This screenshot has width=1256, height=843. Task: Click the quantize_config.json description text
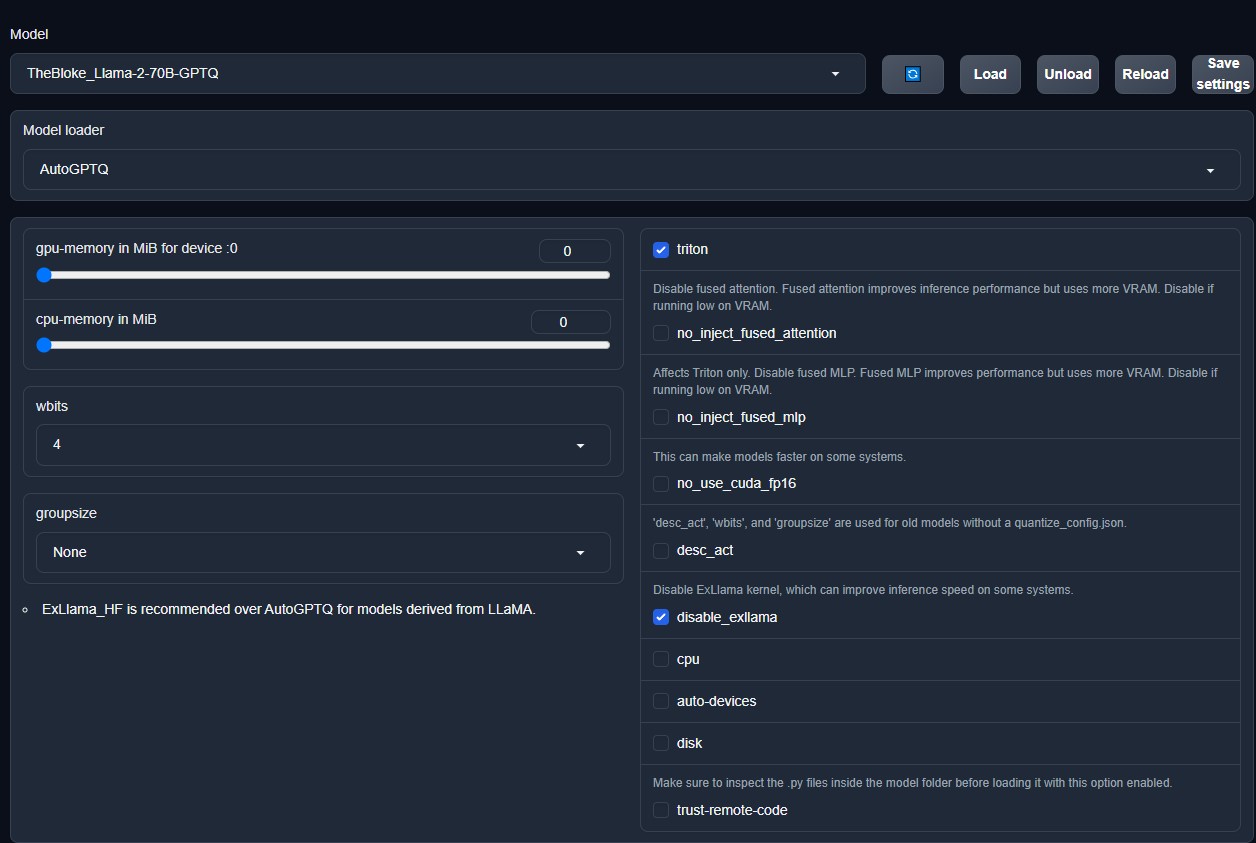coord(890,523)
